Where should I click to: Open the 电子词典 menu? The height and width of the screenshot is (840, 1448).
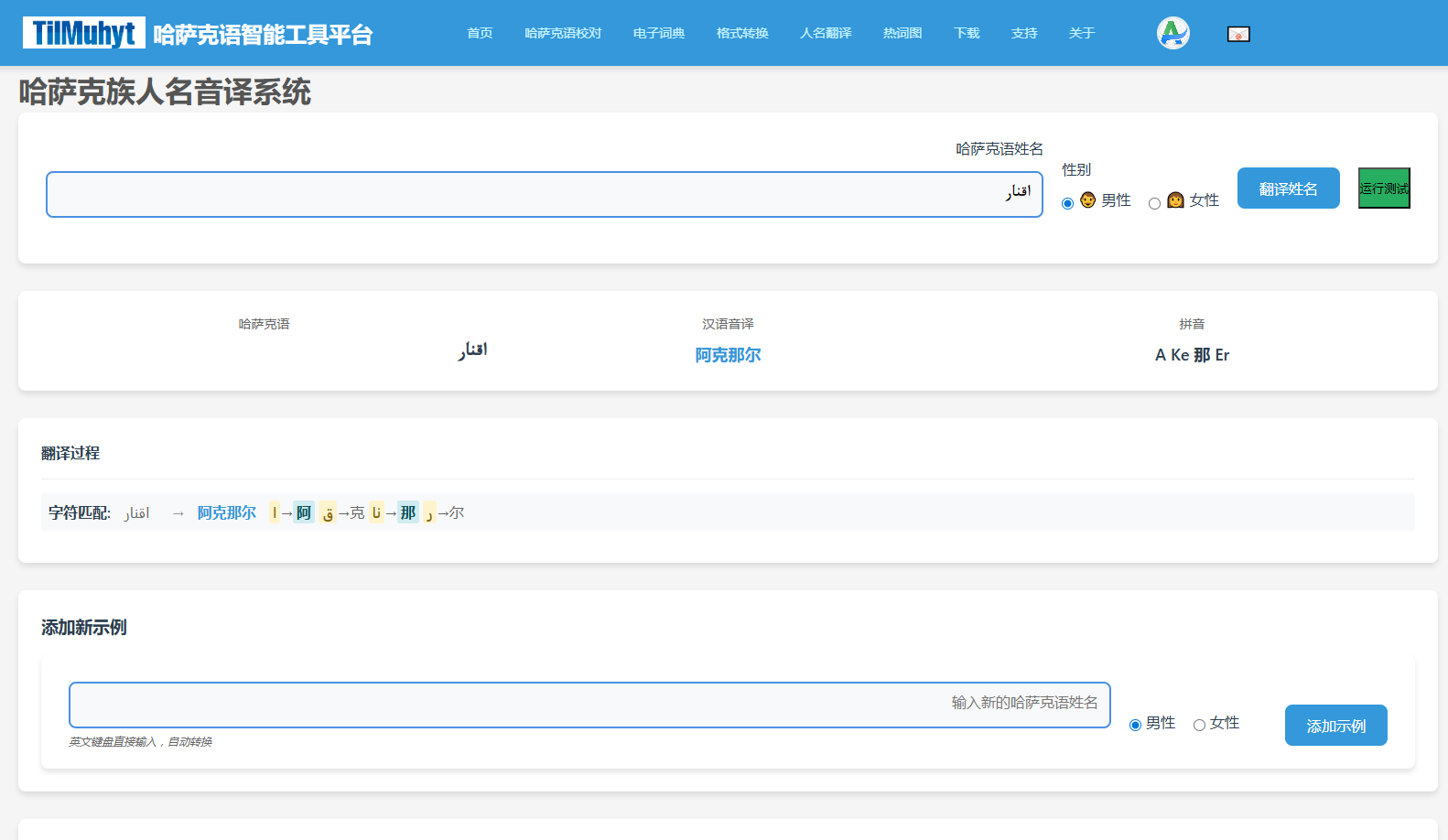point(659,33)
